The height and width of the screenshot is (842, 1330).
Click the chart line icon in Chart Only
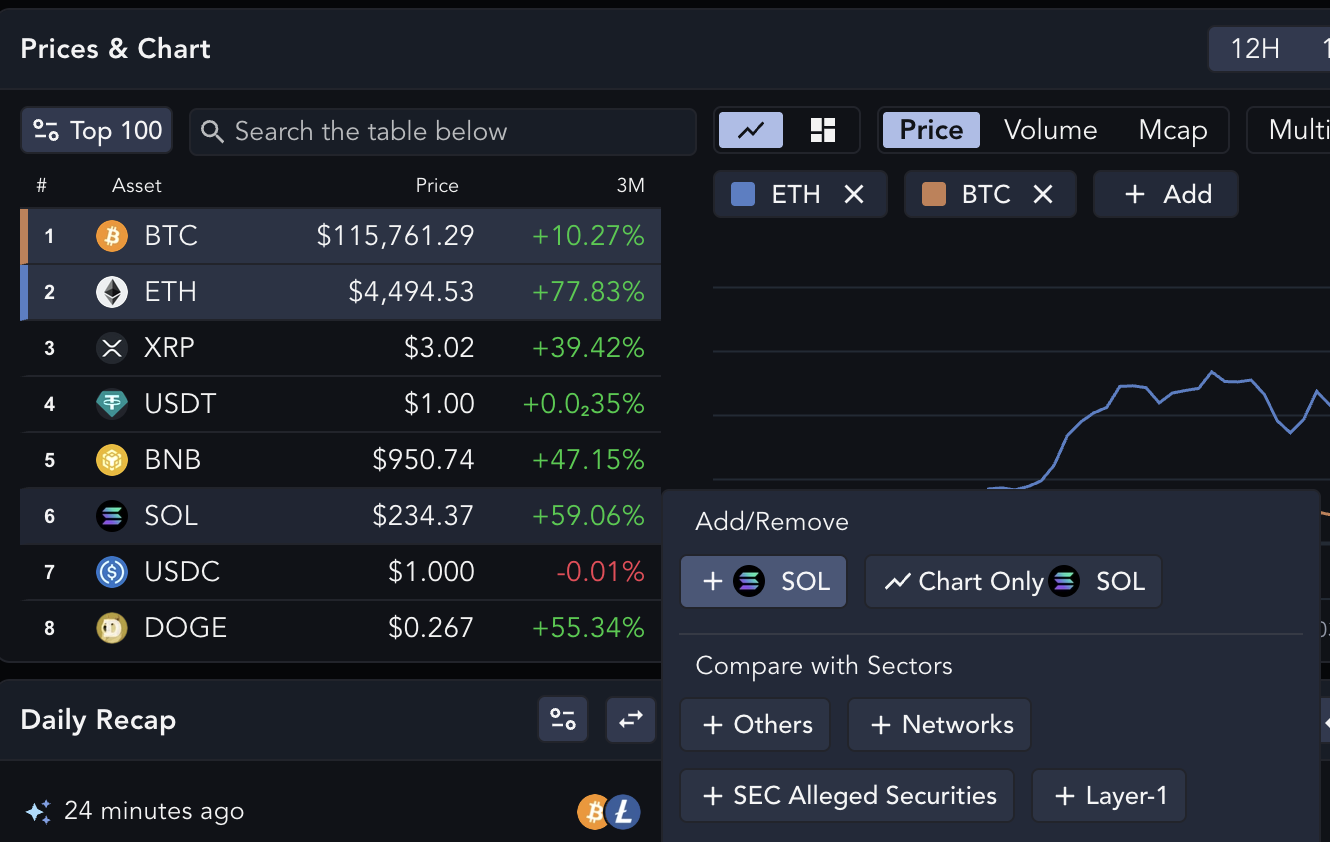(x=897, y=582)
